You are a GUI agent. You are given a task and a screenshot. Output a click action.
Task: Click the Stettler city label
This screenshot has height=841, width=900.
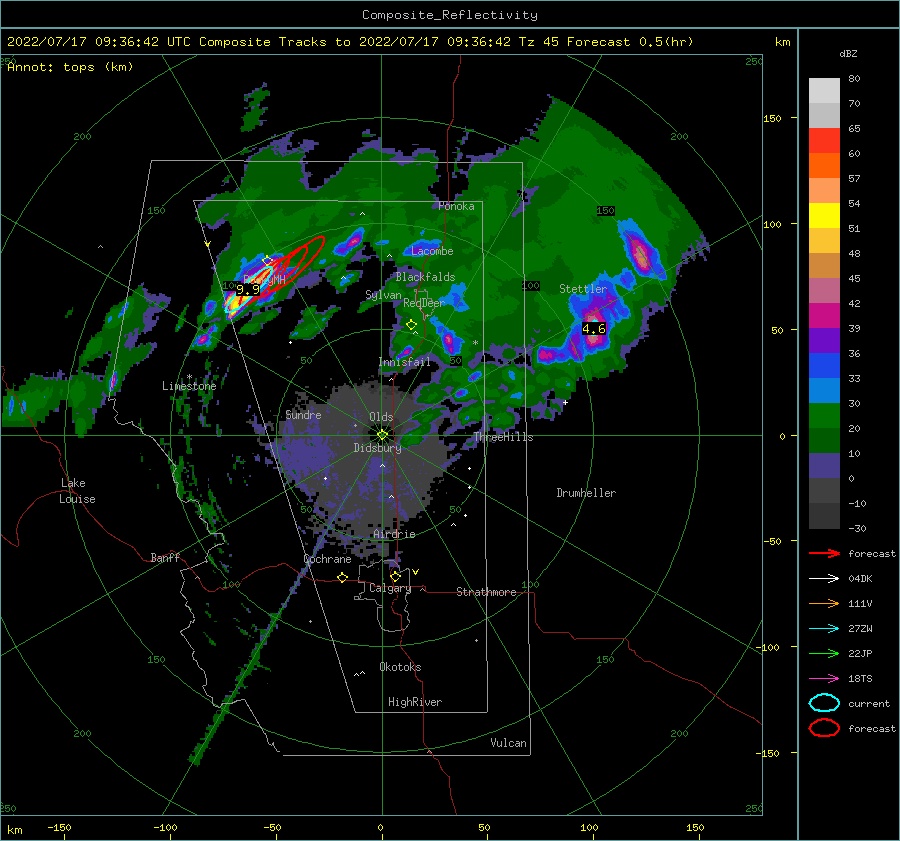(583, 289)
